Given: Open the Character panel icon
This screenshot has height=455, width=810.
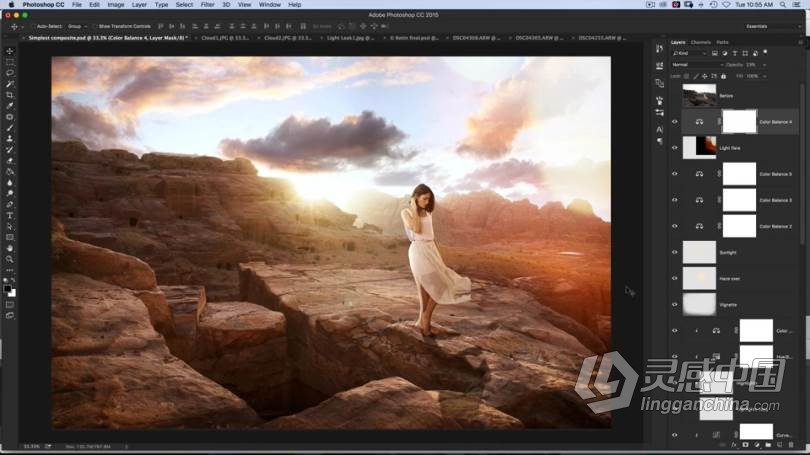Looking at the screenshot, I should pyautogui.click(x=660, y=129).
